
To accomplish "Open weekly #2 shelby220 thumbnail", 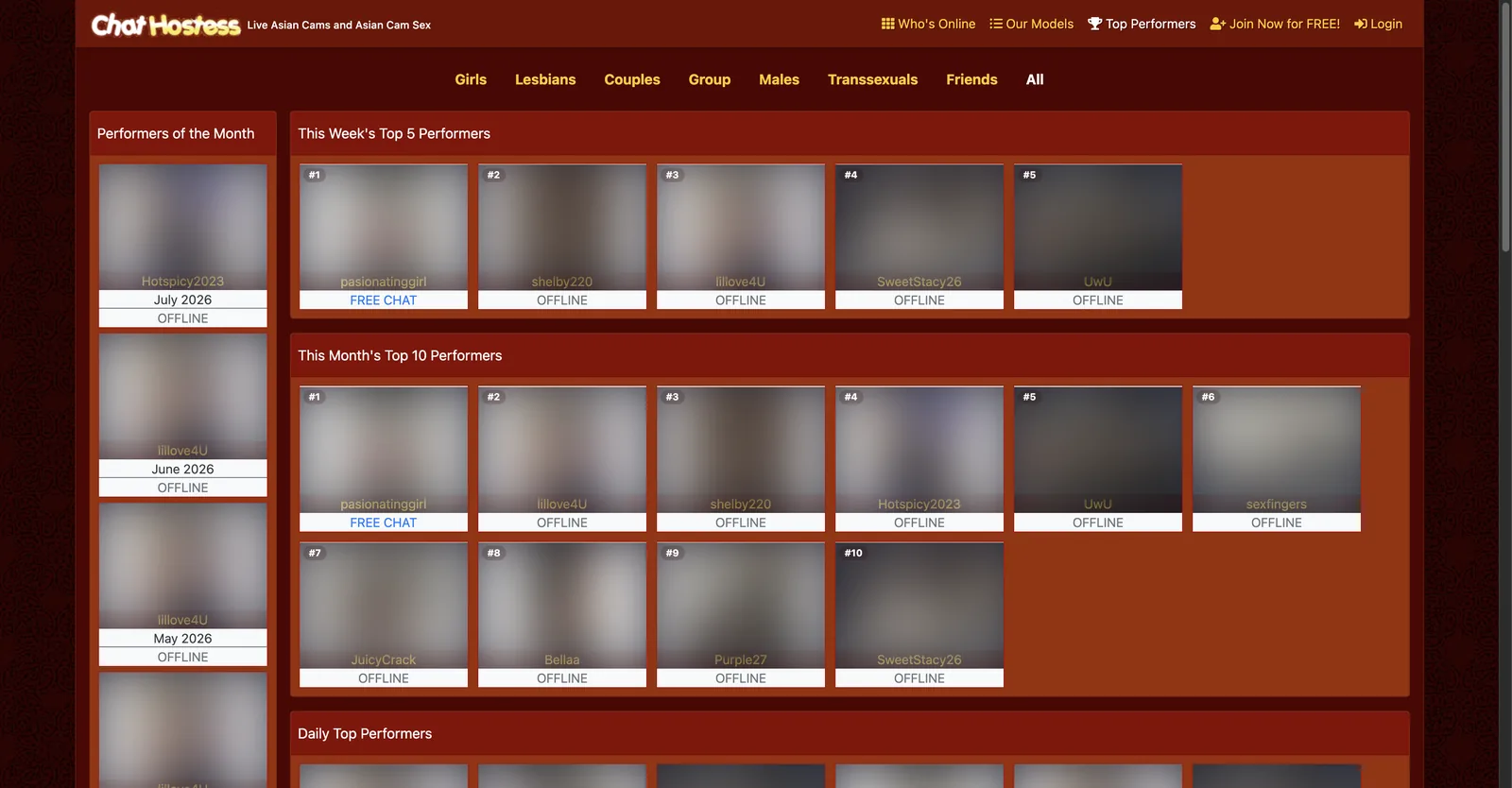I will (562, 227).
